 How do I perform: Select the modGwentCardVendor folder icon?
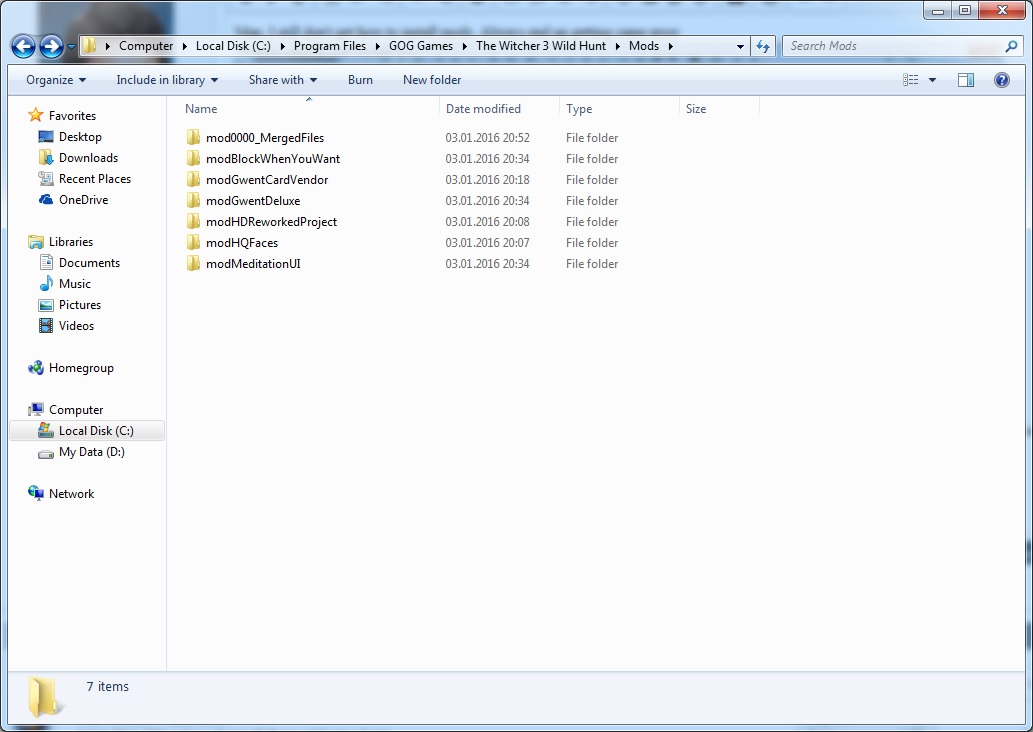(x=193, y=179)
